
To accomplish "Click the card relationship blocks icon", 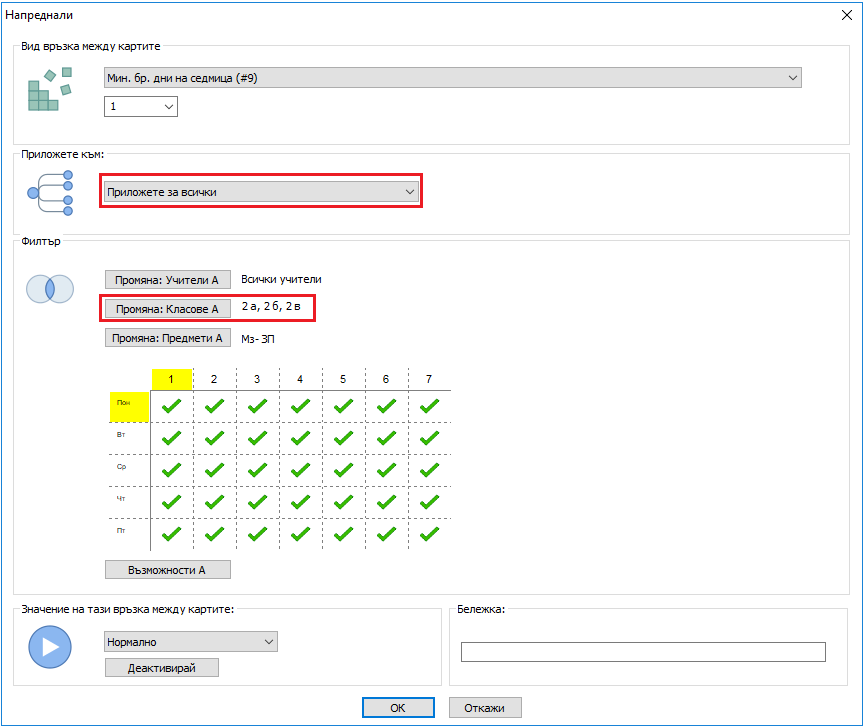I will (49, 89).
